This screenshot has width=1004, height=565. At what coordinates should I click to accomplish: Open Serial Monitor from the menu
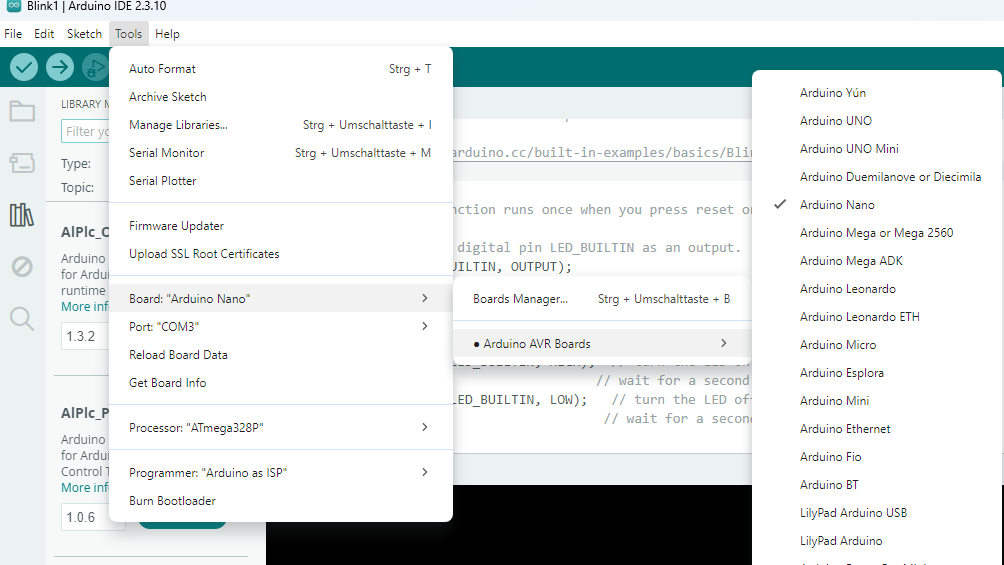coord(280,153)
